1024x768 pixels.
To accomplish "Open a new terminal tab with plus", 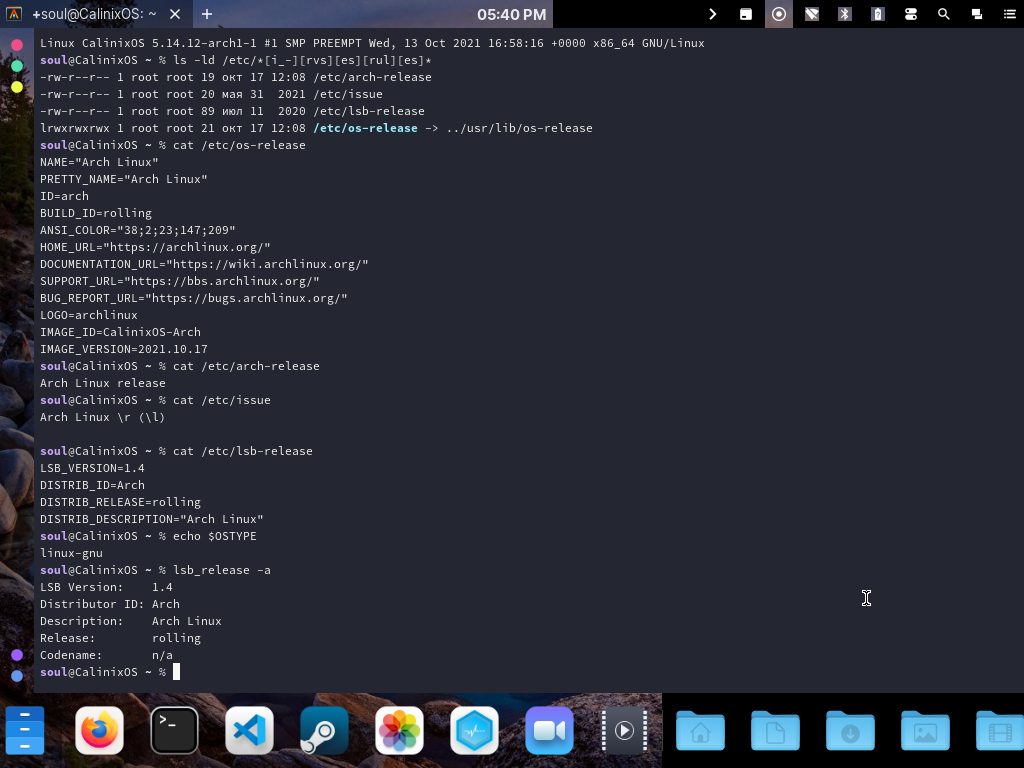I will pos(207,14).
